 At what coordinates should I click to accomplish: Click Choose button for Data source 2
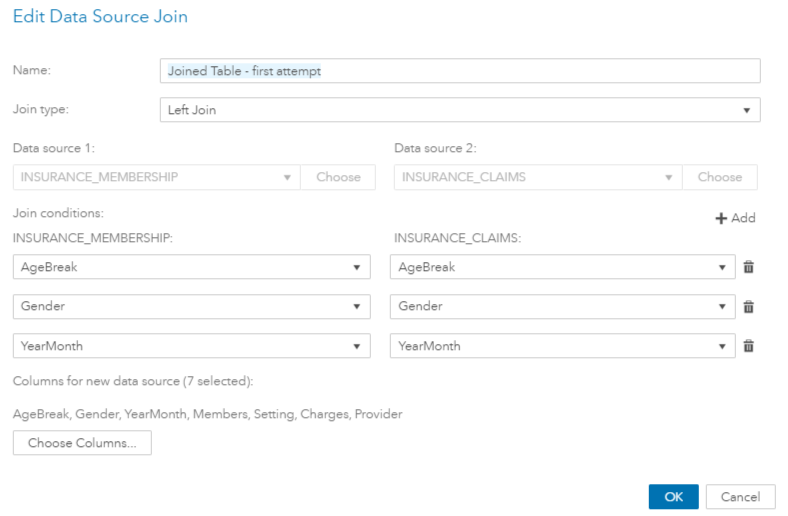[720, 177]
